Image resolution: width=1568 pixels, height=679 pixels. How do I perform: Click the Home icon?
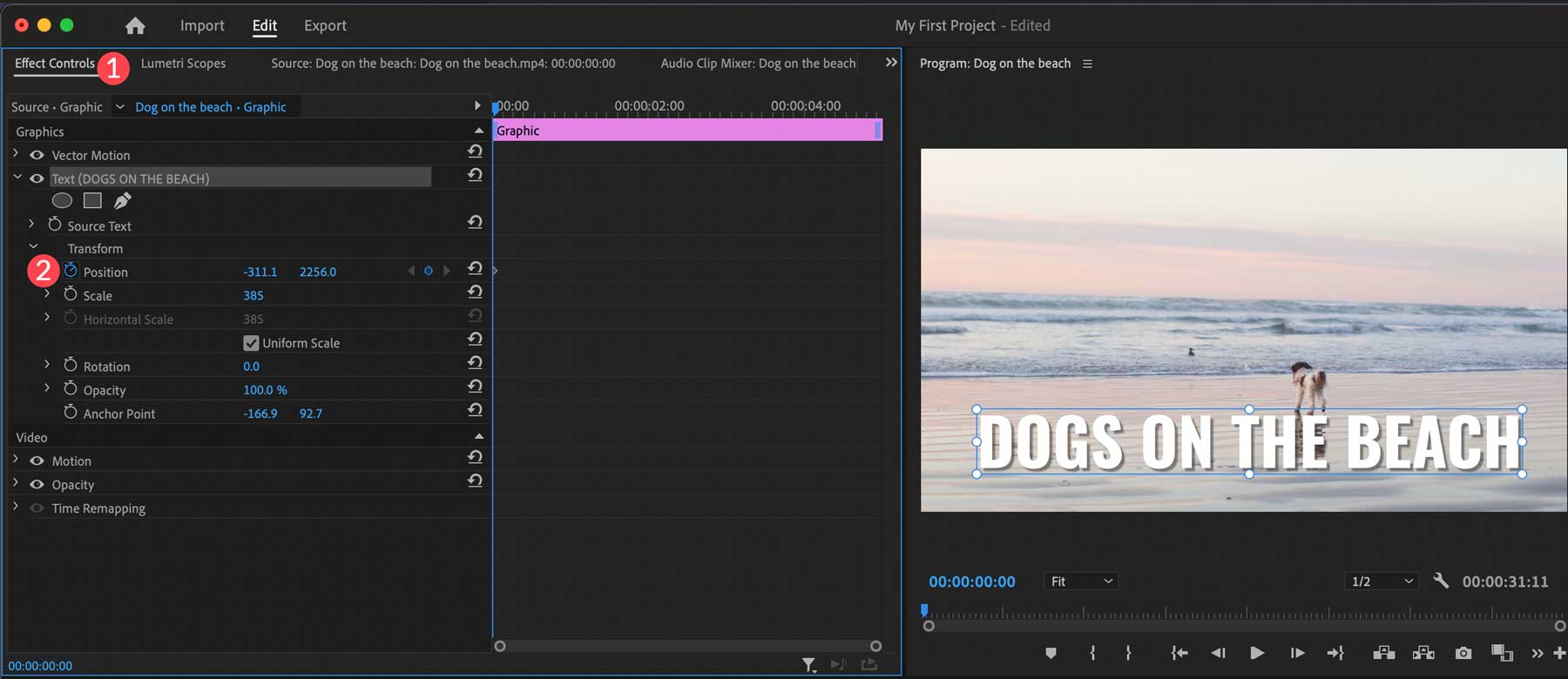tap(135, 26)
